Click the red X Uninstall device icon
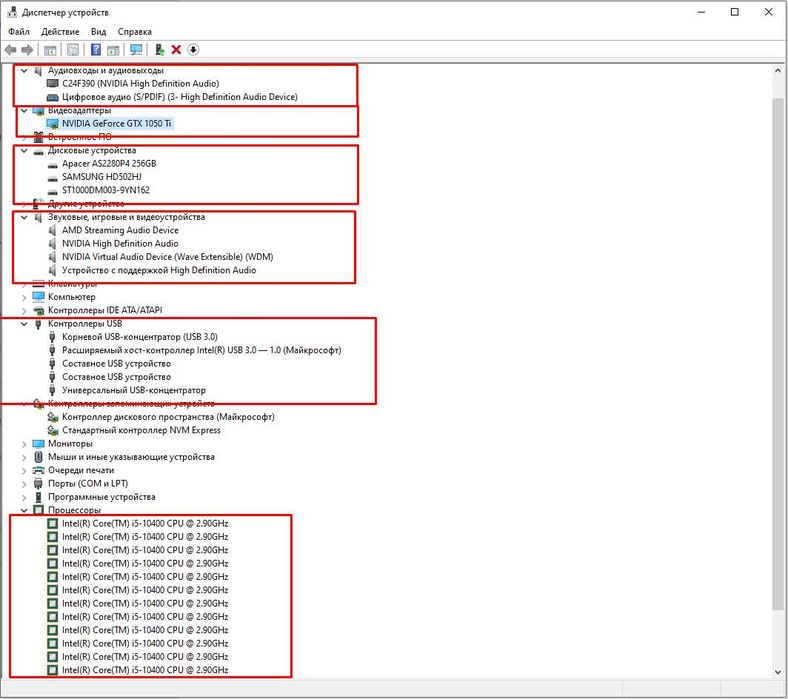 pyautogui.click(x=176, y=50)
